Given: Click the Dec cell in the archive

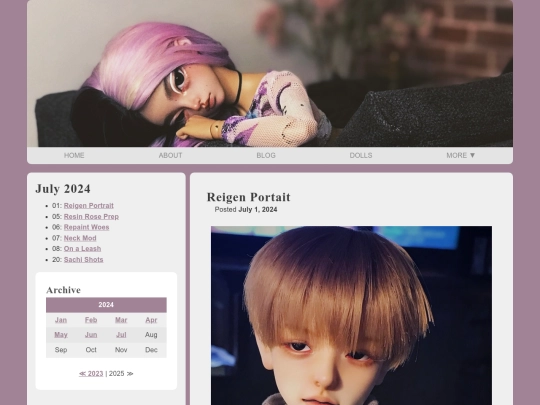Looking at the screenshot, I should click(151, 350).
